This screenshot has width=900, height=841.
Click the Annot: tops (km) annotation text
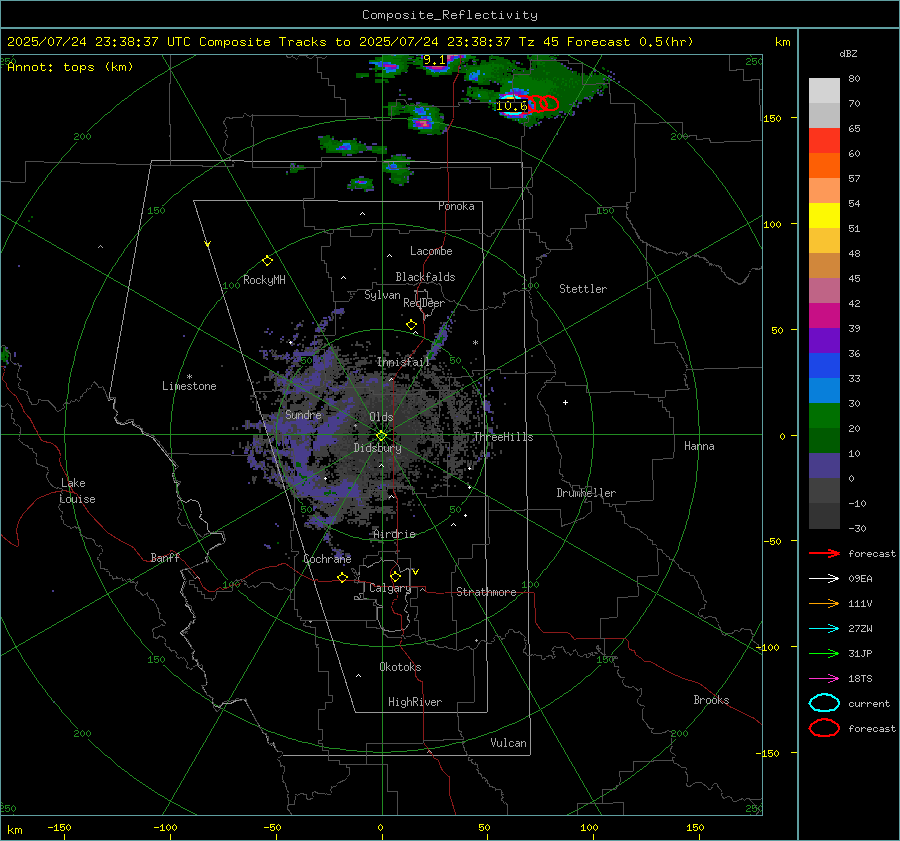[70, 67]
